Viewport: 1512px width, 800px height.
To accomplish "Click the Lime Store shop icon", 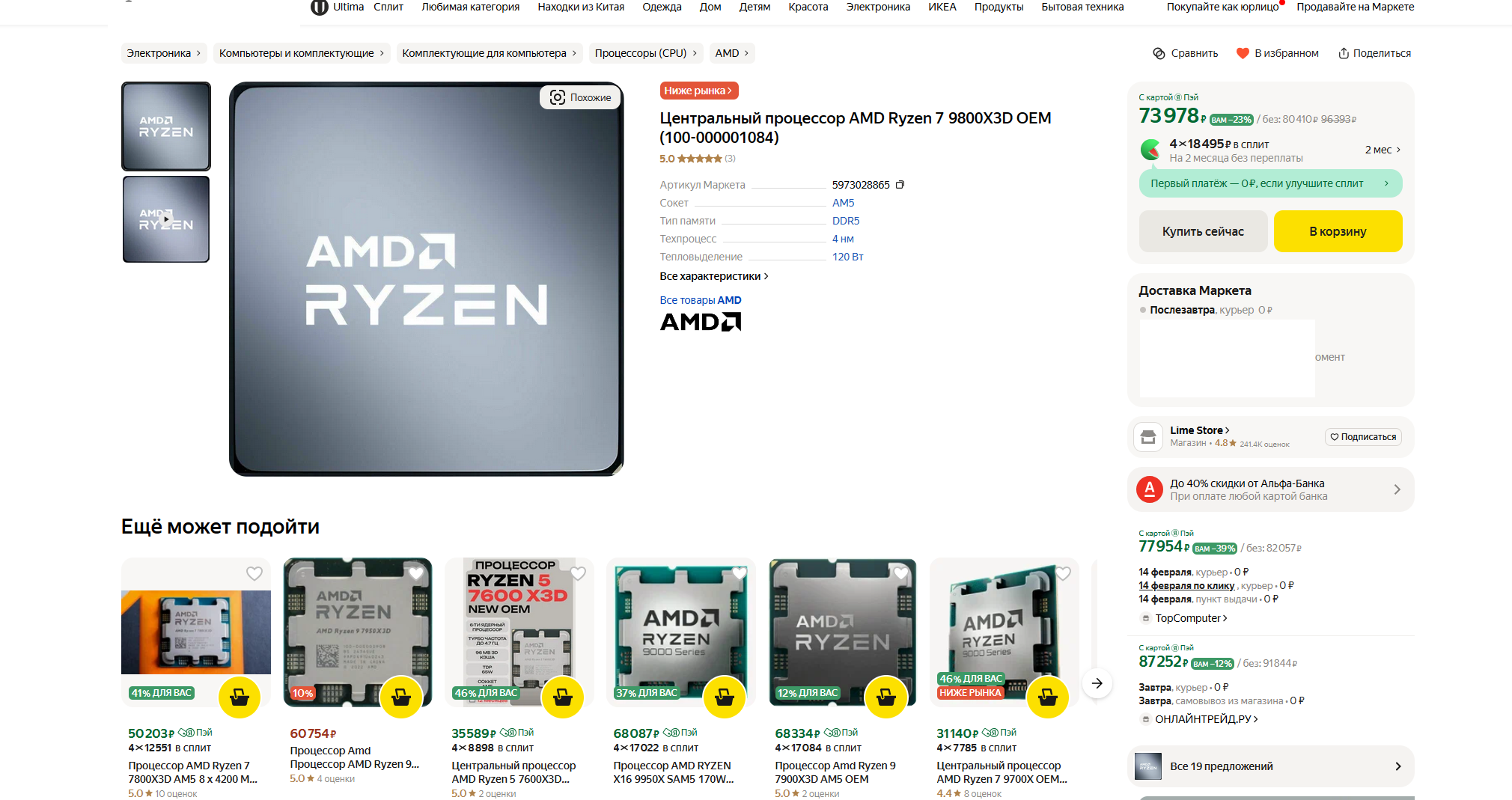I will click(1148, 437).
